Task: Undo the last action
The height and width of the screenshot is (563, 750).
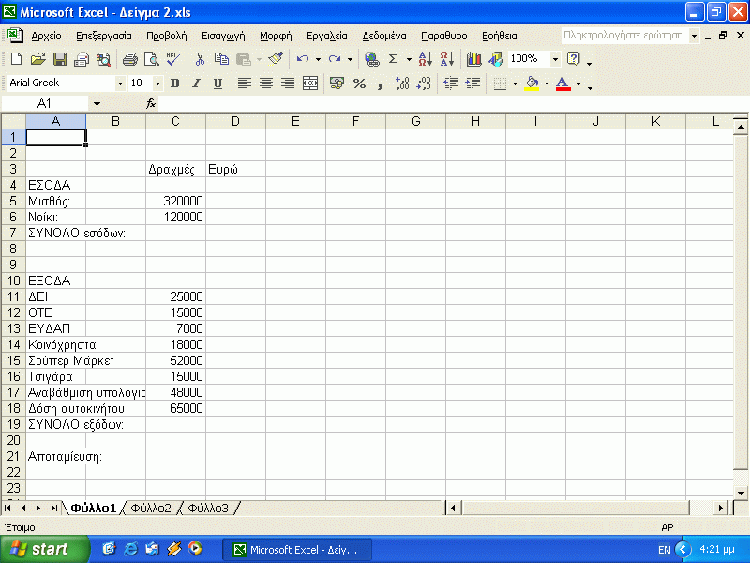Action: [302, 59]
